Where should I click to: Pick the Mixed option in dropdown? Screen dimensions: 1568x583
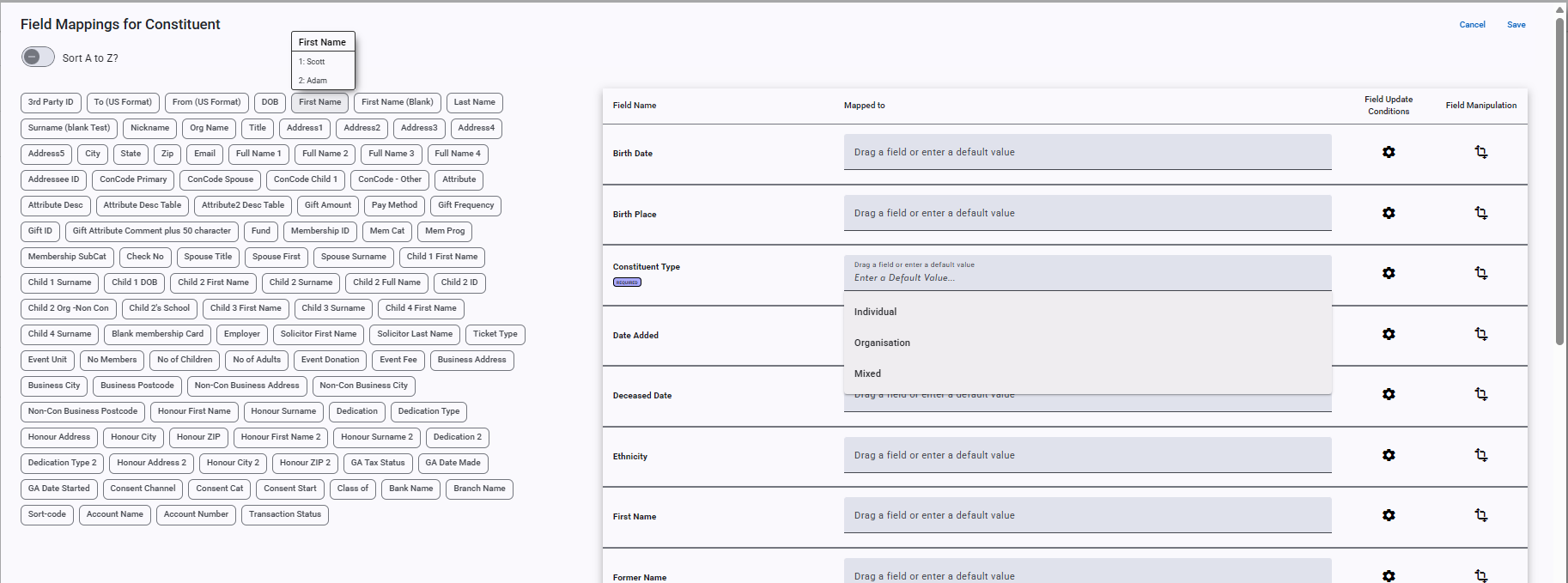click(867, 373)
